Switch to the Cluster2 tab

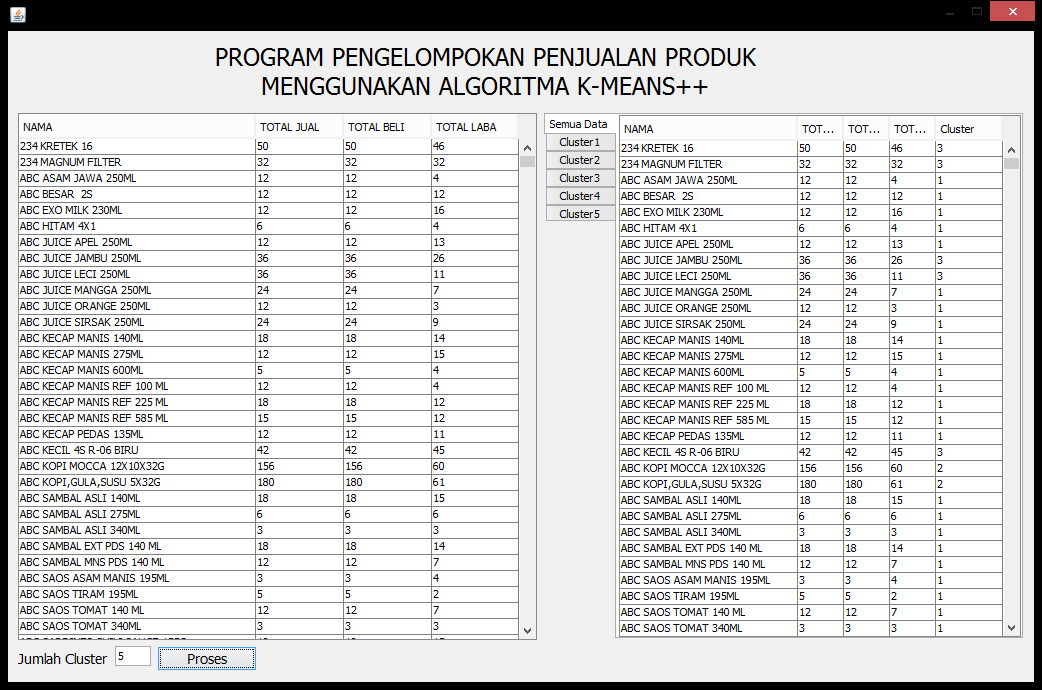pyautogui.click(x=580, y=160)
